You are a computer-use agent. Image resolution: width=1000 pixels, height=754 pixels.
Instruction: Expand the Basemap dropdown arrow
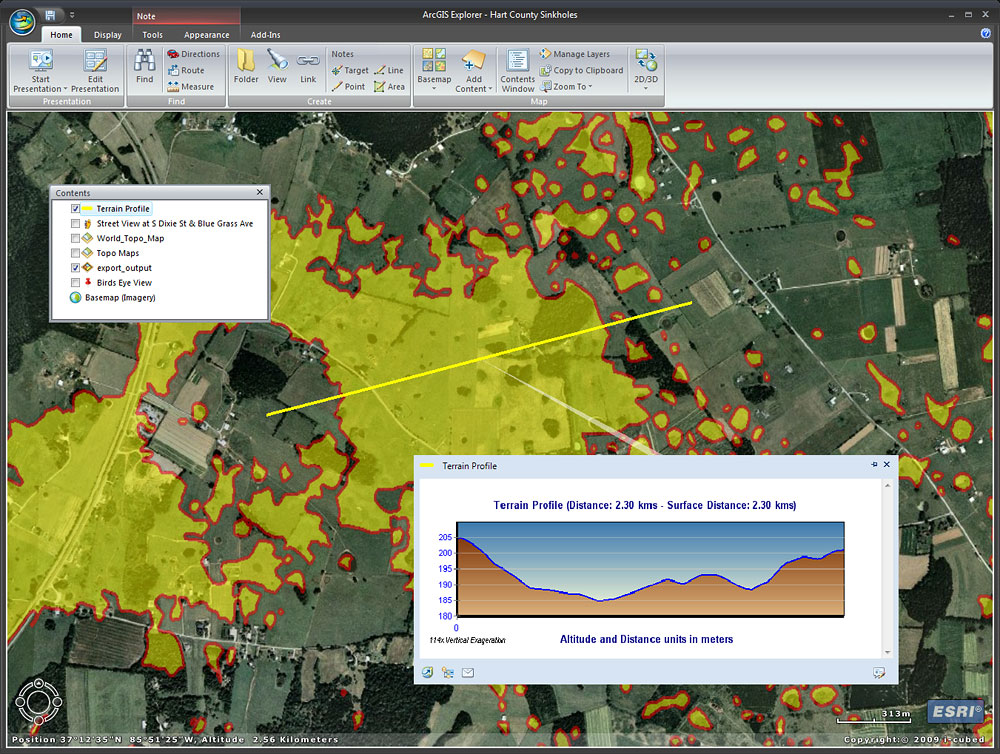434,89
